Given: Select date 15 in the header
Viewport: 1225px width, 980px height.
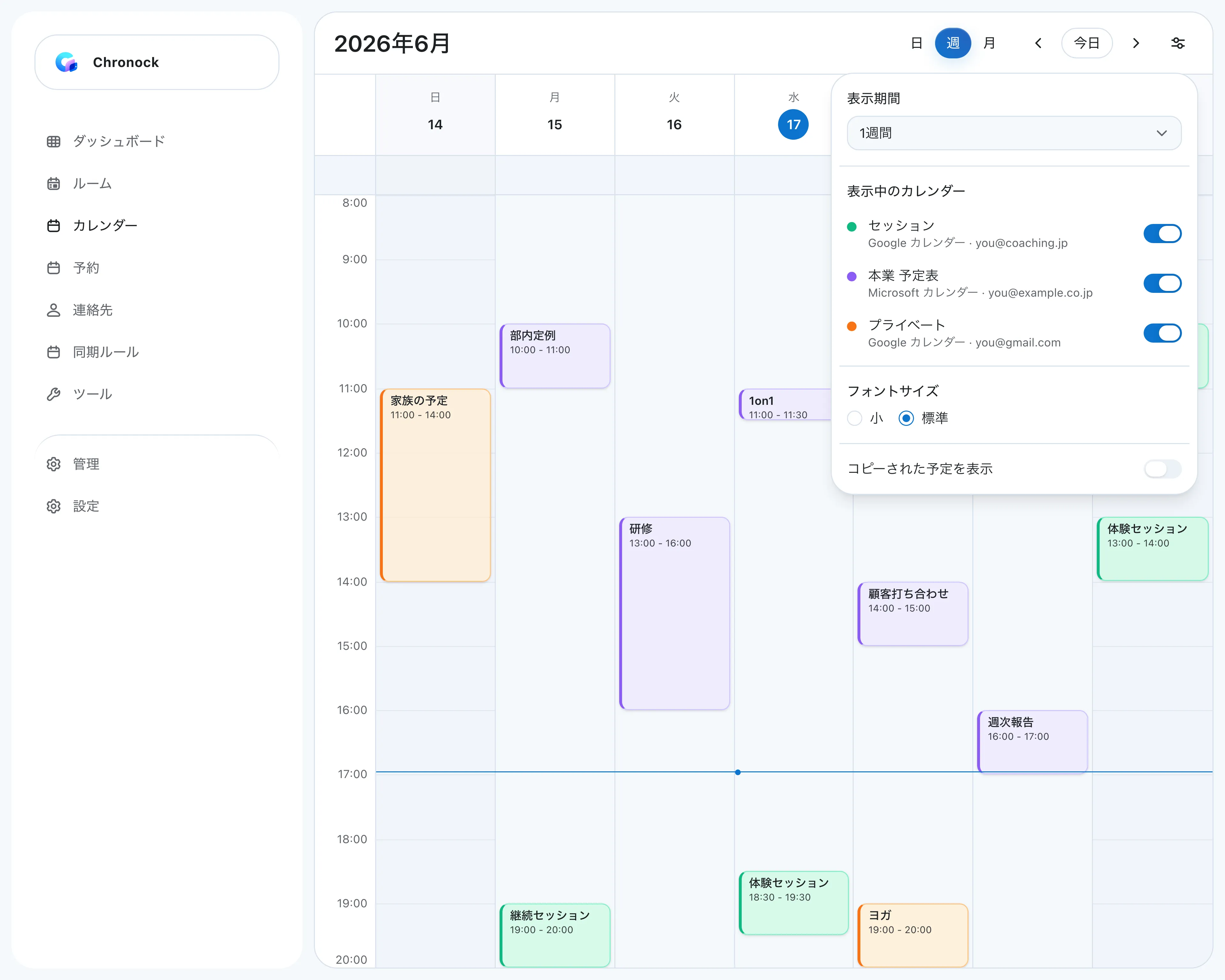Looking at the screenshot, I should (554, 124).
